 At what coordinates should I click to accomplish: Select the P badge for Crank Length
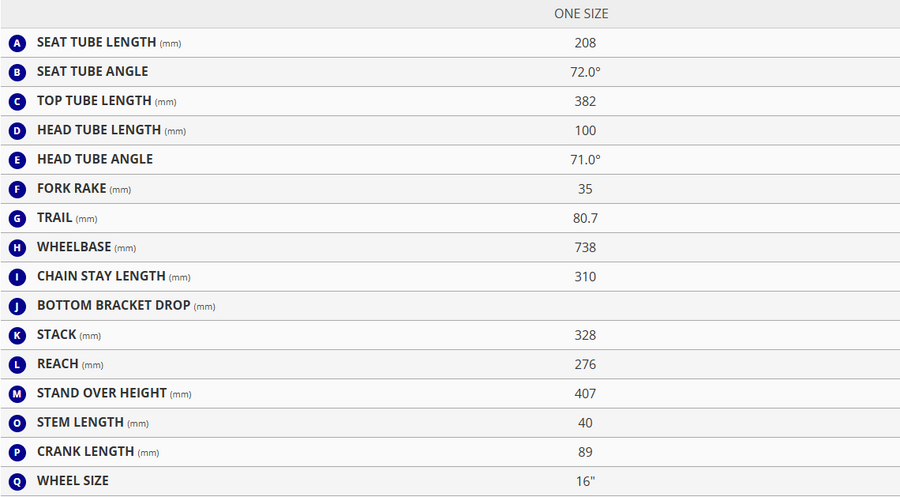[x=17, y=452]
